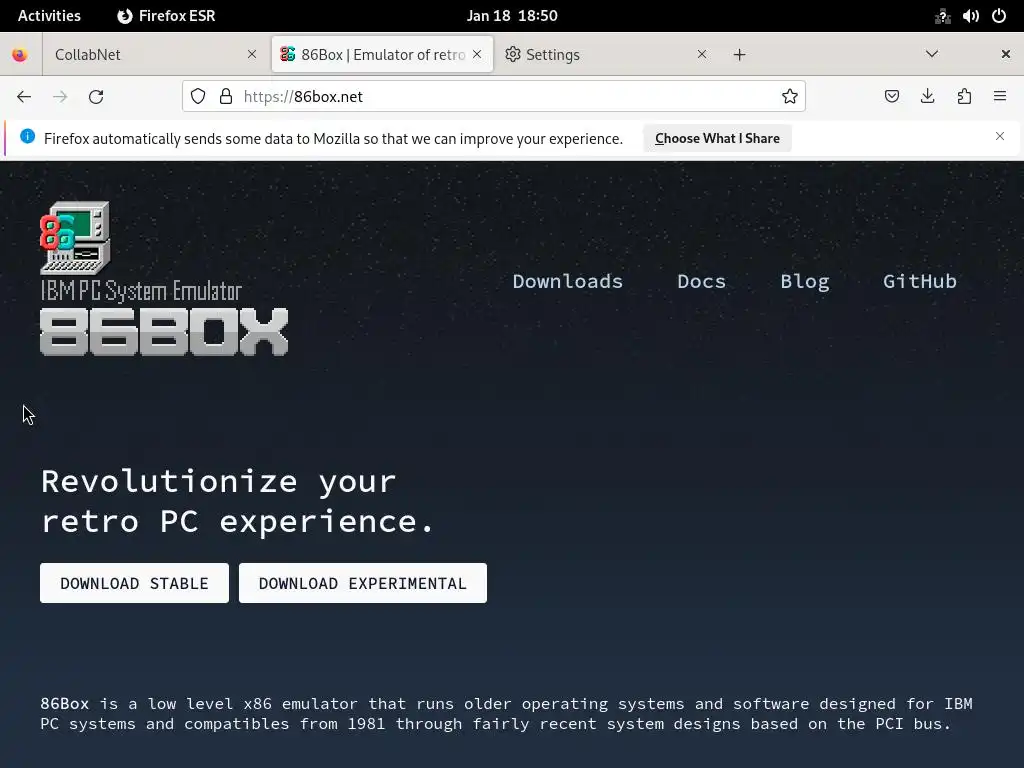Dismiss the Mozilla data notification bar
This screenshot has width=1024, height=768.
pyautogui.click(x=1000, y=136)
